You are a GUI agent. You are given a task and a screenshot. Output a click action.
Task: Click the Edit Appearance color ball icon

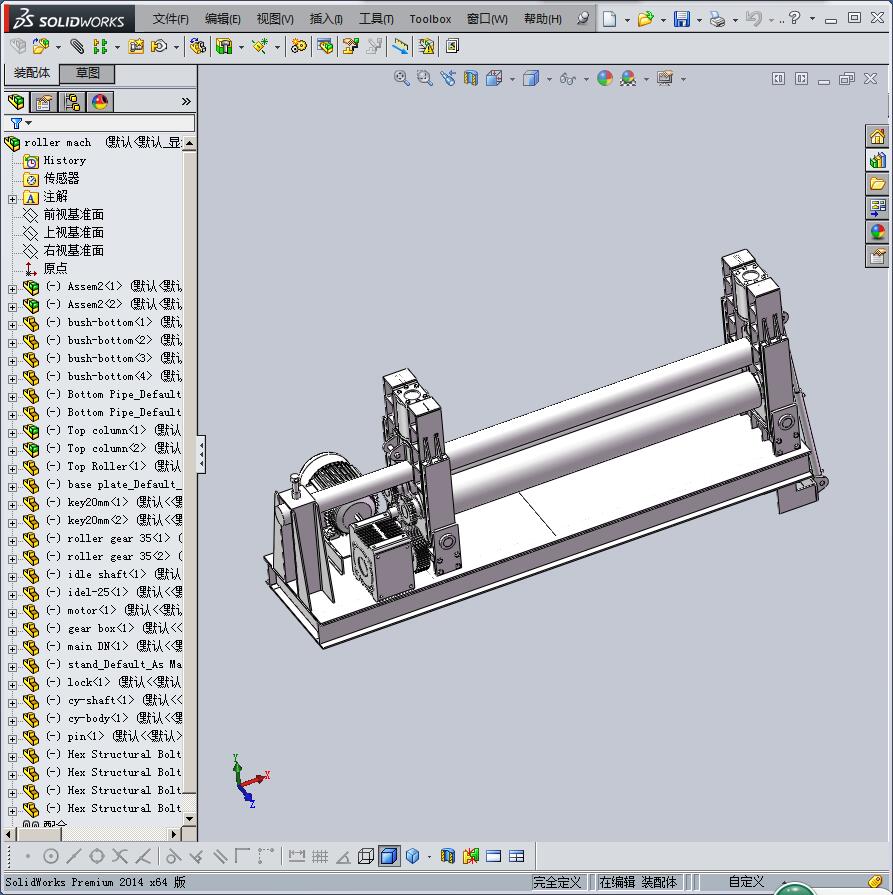(x=605, y=78)
